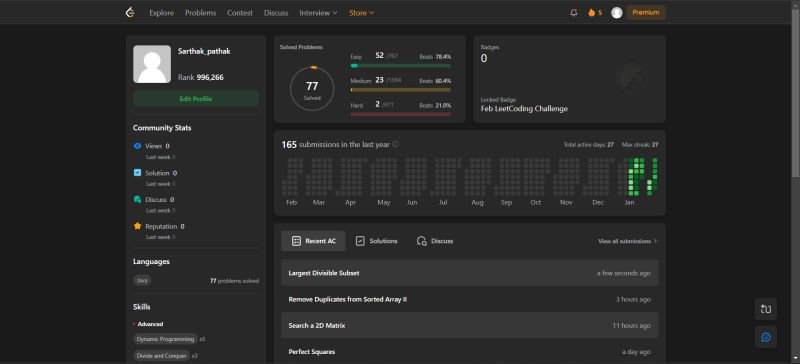The height and width of the screenshot is (364, 800).
Task: Click the Medium problems progress bar
Action: coord(401,90)
